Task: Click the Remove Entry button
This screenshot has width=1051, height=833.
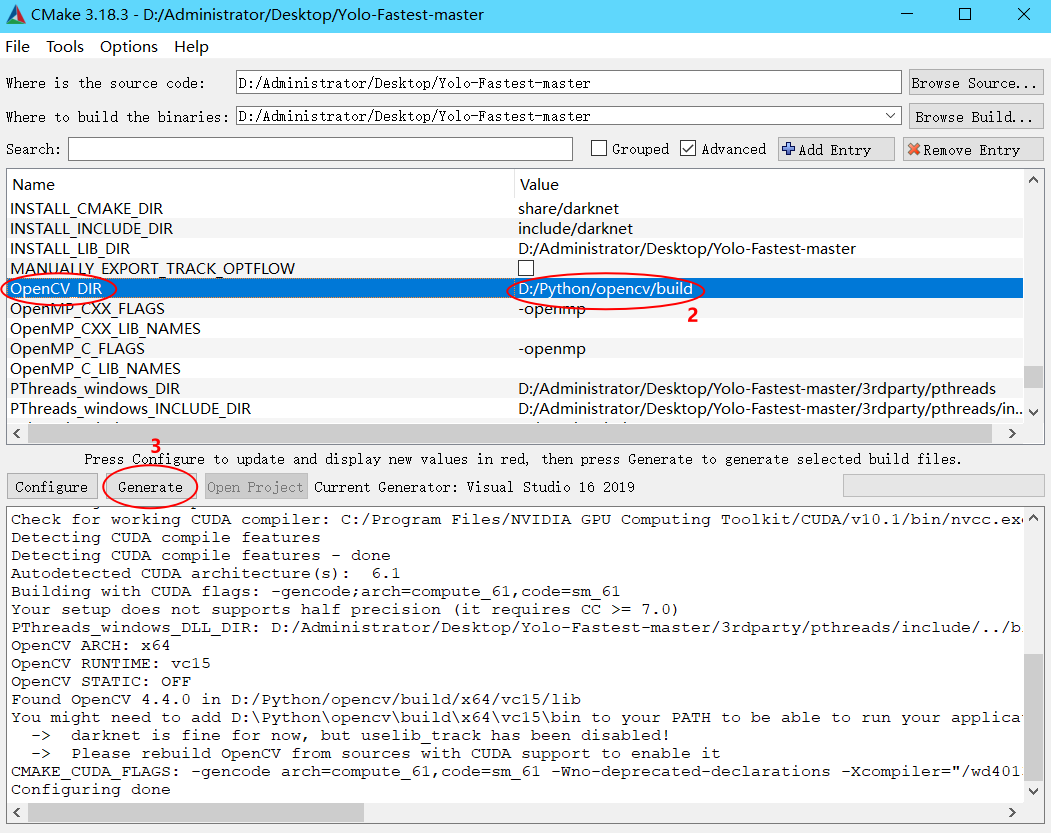Action: pyautogui.click(x=973, y=149)
